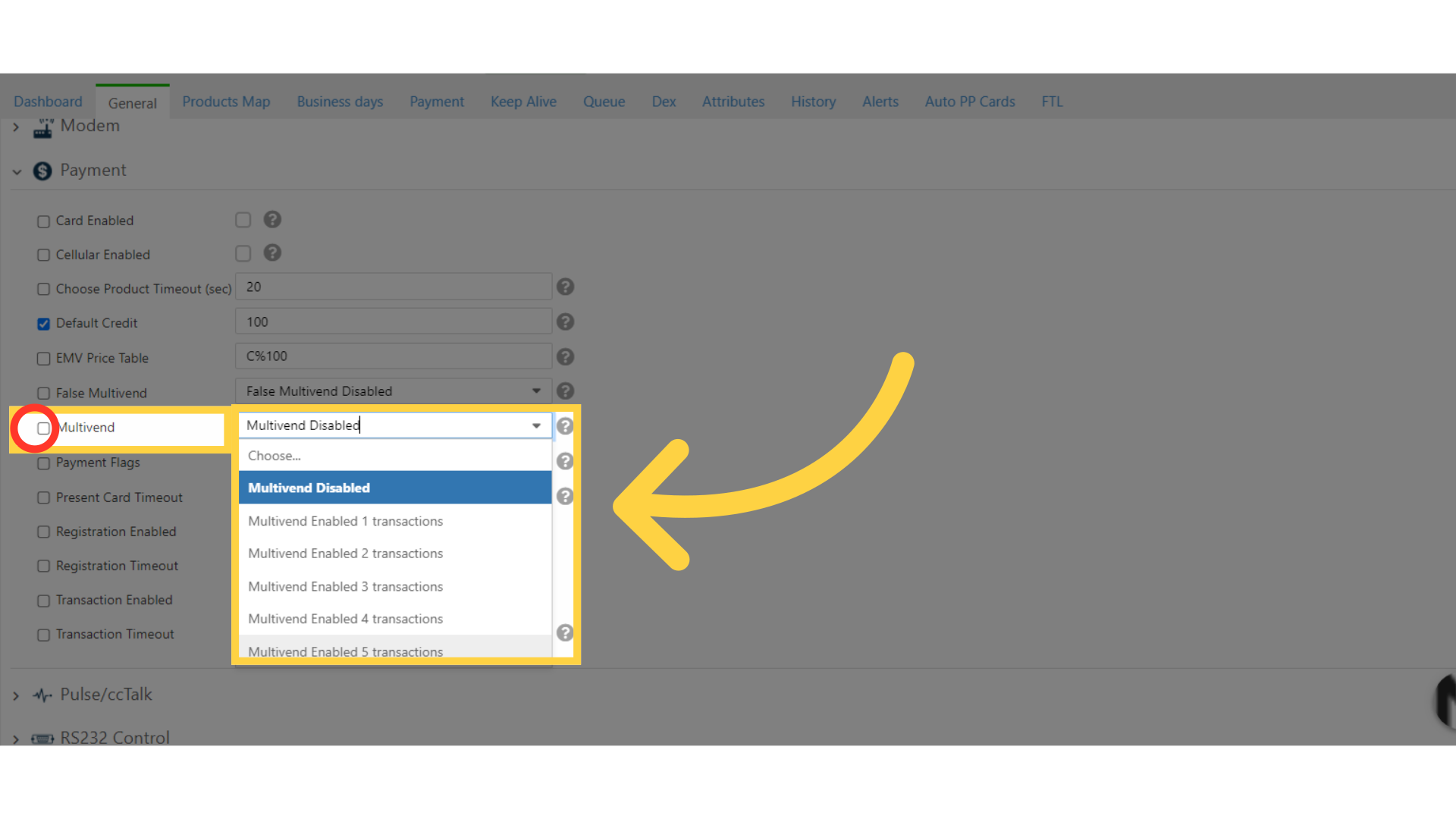Open the Keep Alive tab
Image resolution: width=1456 pixels, height=819 pixels.
point(523,102)
